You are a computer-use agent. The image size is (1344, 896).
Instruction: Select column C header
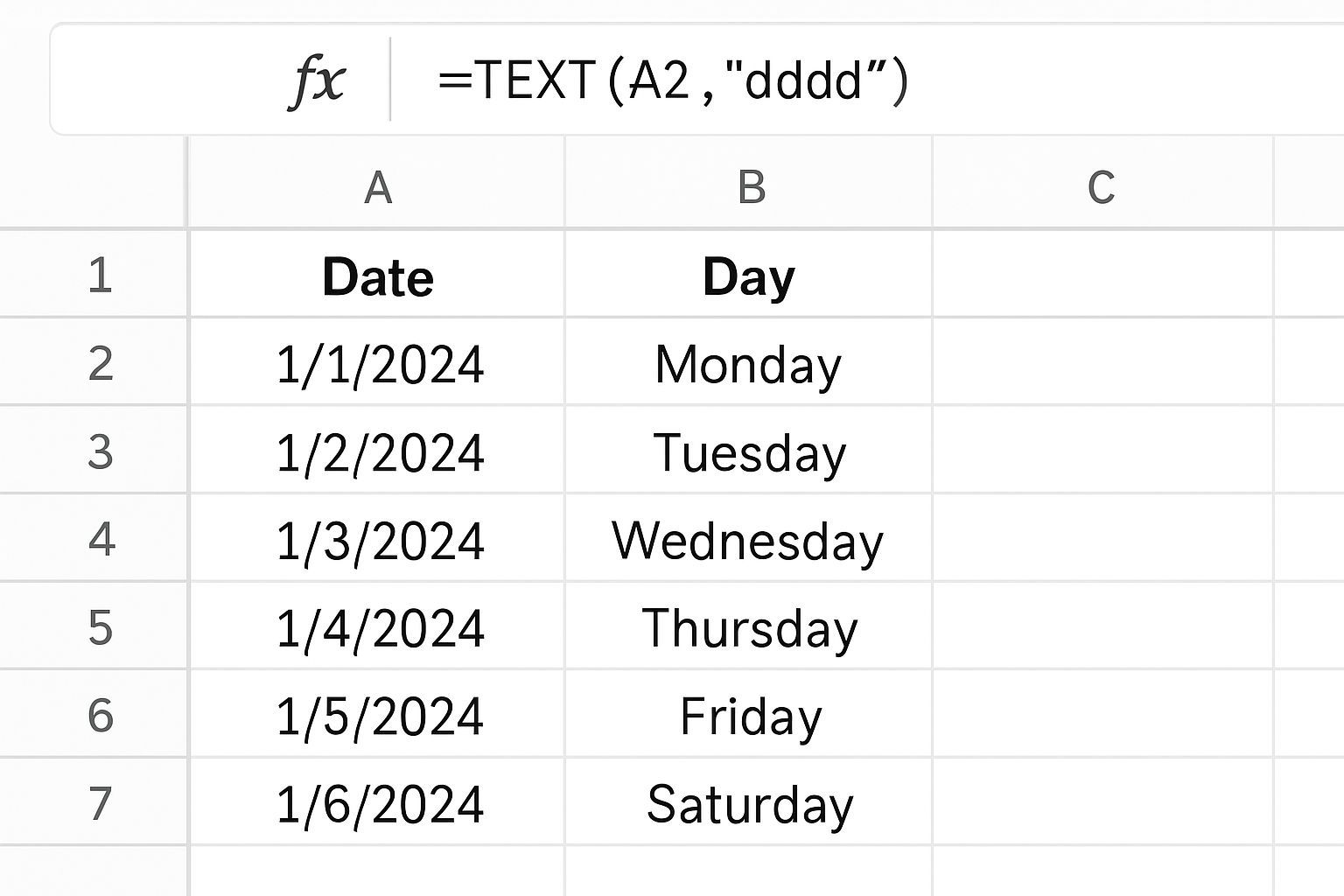[x=1101, y=185]
